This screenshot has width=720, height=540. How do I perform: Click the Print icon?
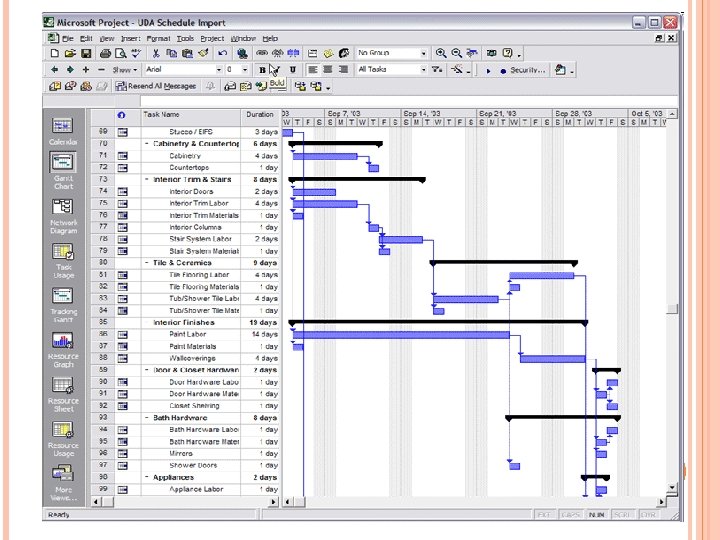[x=105, y=53]
